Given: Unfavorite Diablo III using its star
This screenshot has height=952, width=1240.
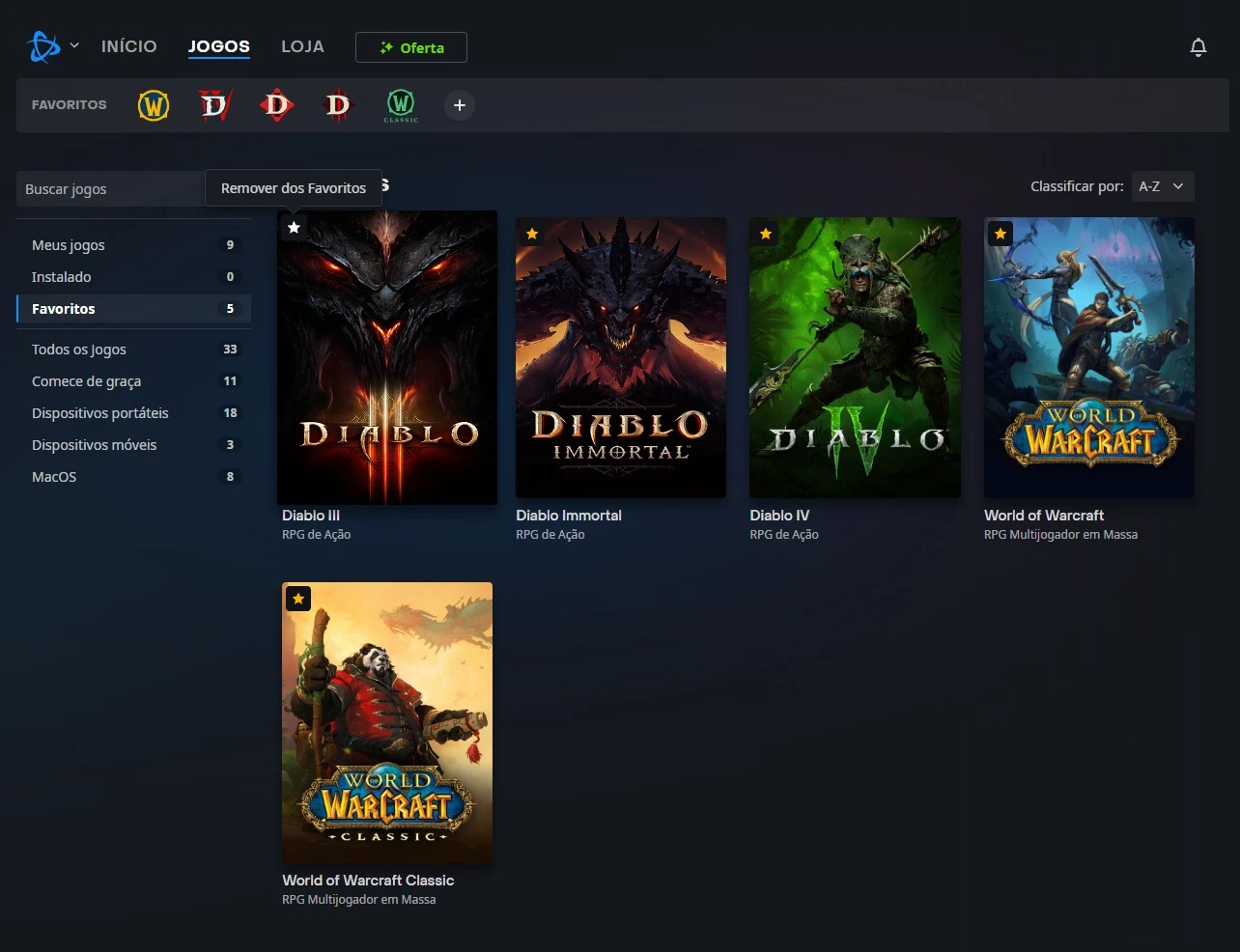Looking at the screenshot, I should pos(295,228).
